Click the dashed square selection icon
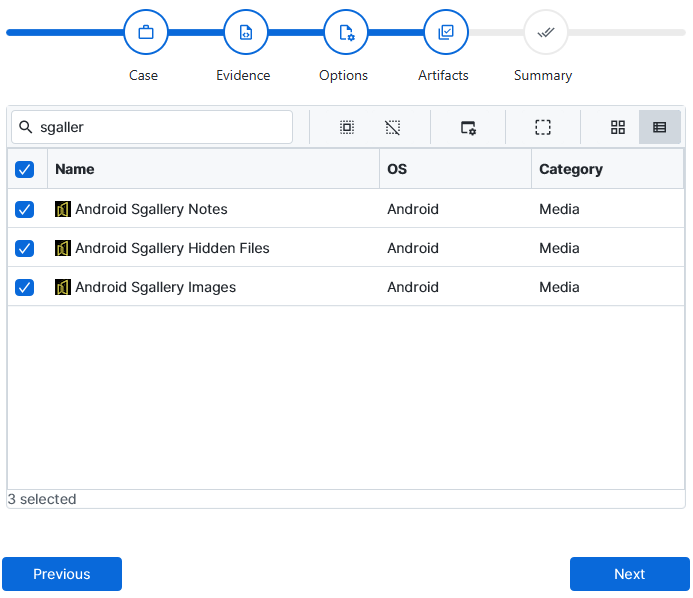This screenshot has width=693, height=598. 543,127
